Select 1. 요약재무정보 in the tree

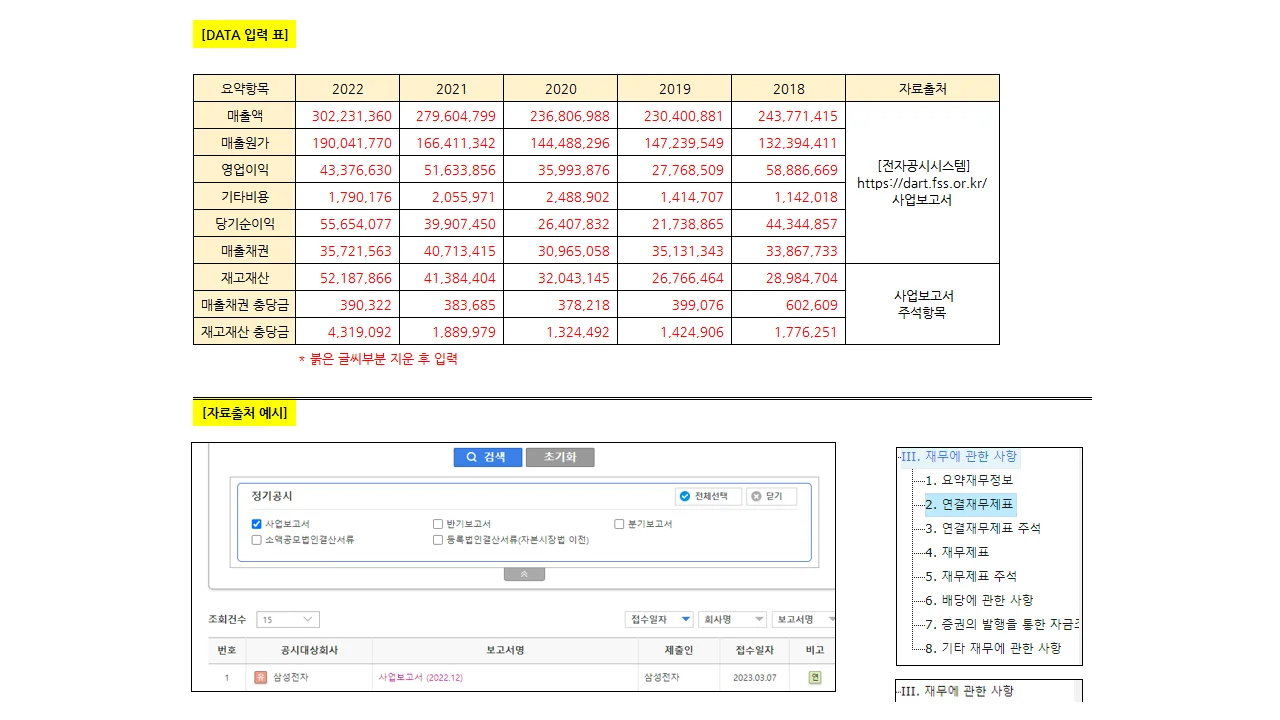pyautogui.click(x=969, y=480)
